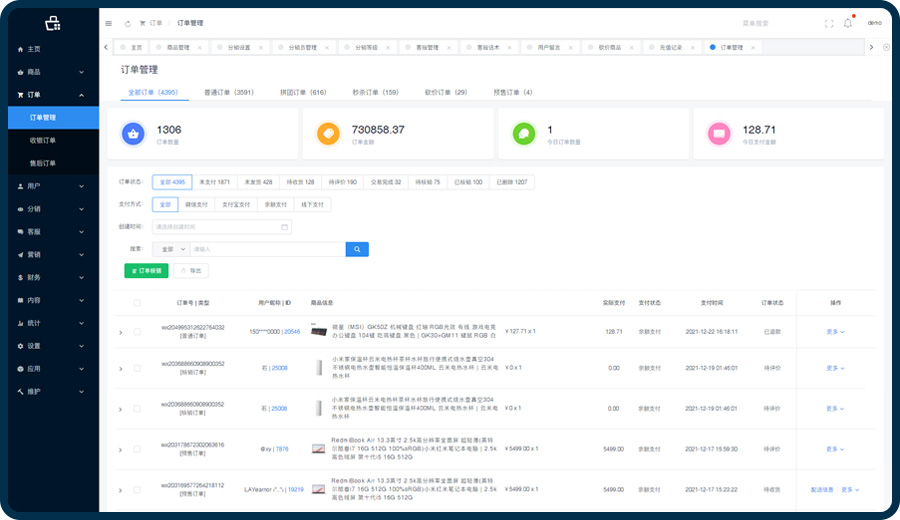Image resolution: width=900 pixels, height=520 pixels.
Task: Open the 全部 search type dropdown
Action: (170, 249)
